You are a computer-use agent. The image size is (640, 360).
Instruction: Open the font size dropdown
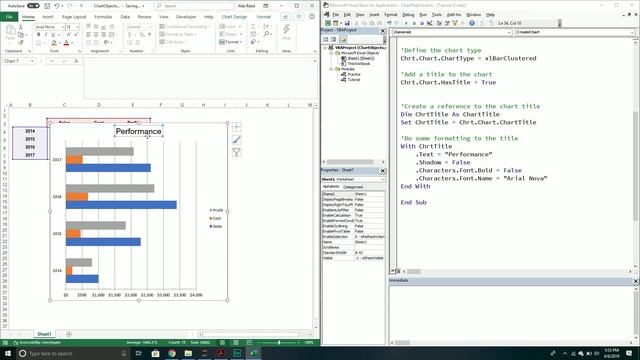pos(78,27)
